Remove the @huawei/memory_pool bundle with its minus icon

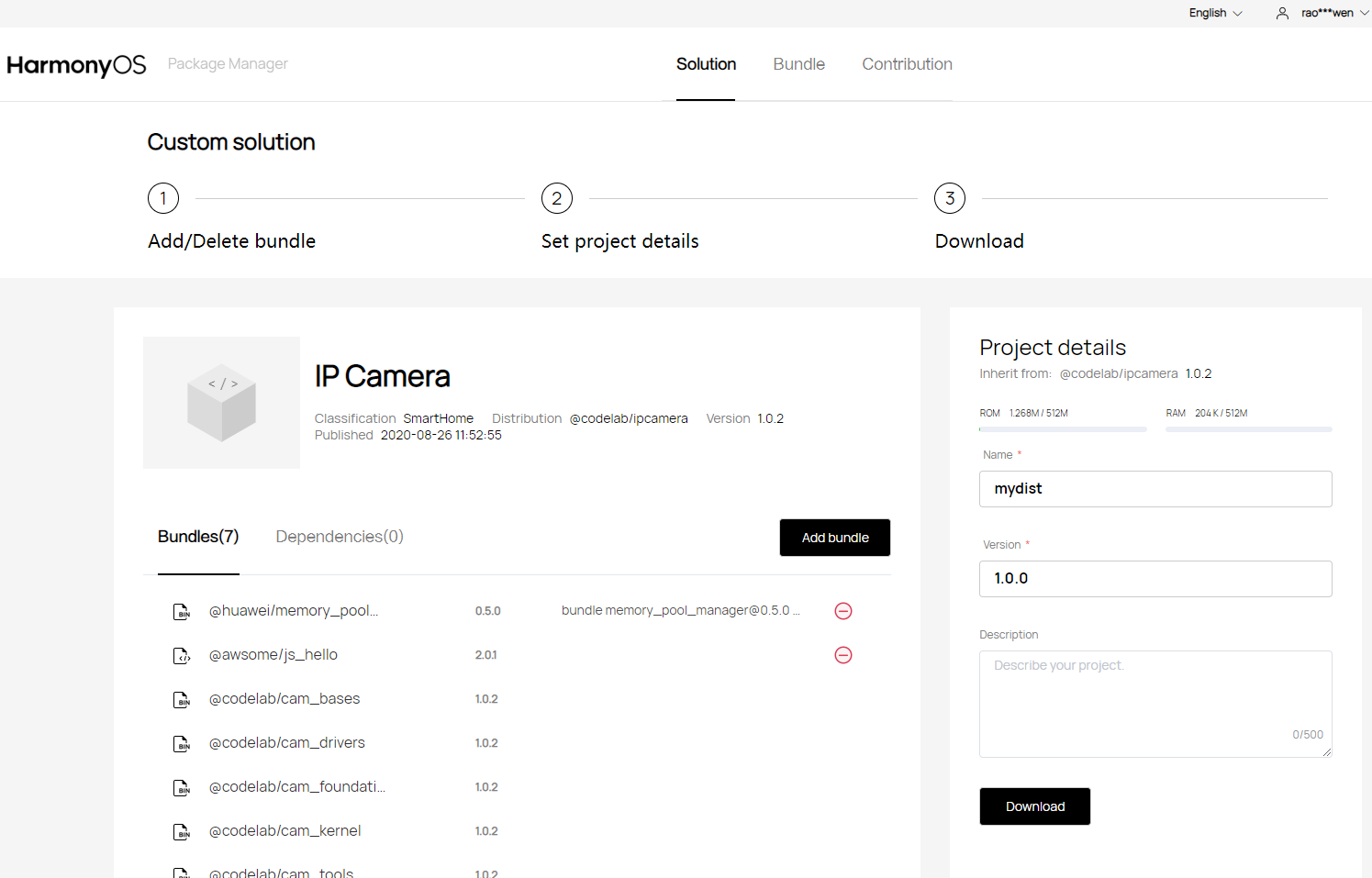coord(843,611)
